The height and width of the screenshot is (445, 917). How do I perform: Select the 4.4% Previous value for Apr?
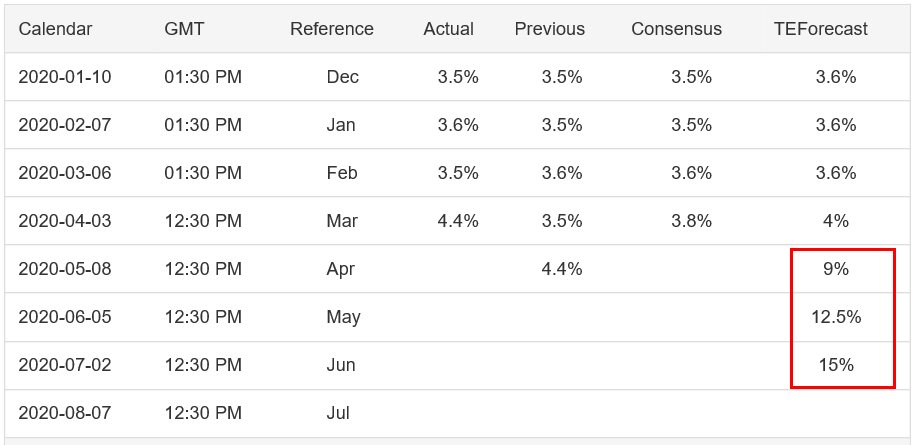[x=562, y=269]
